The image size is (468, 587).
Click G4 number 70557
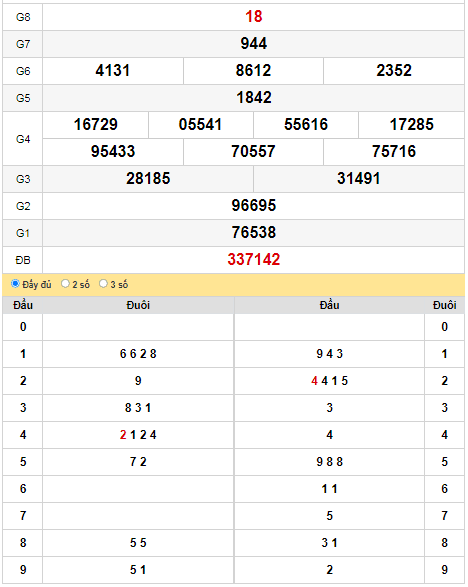[253, 152]
